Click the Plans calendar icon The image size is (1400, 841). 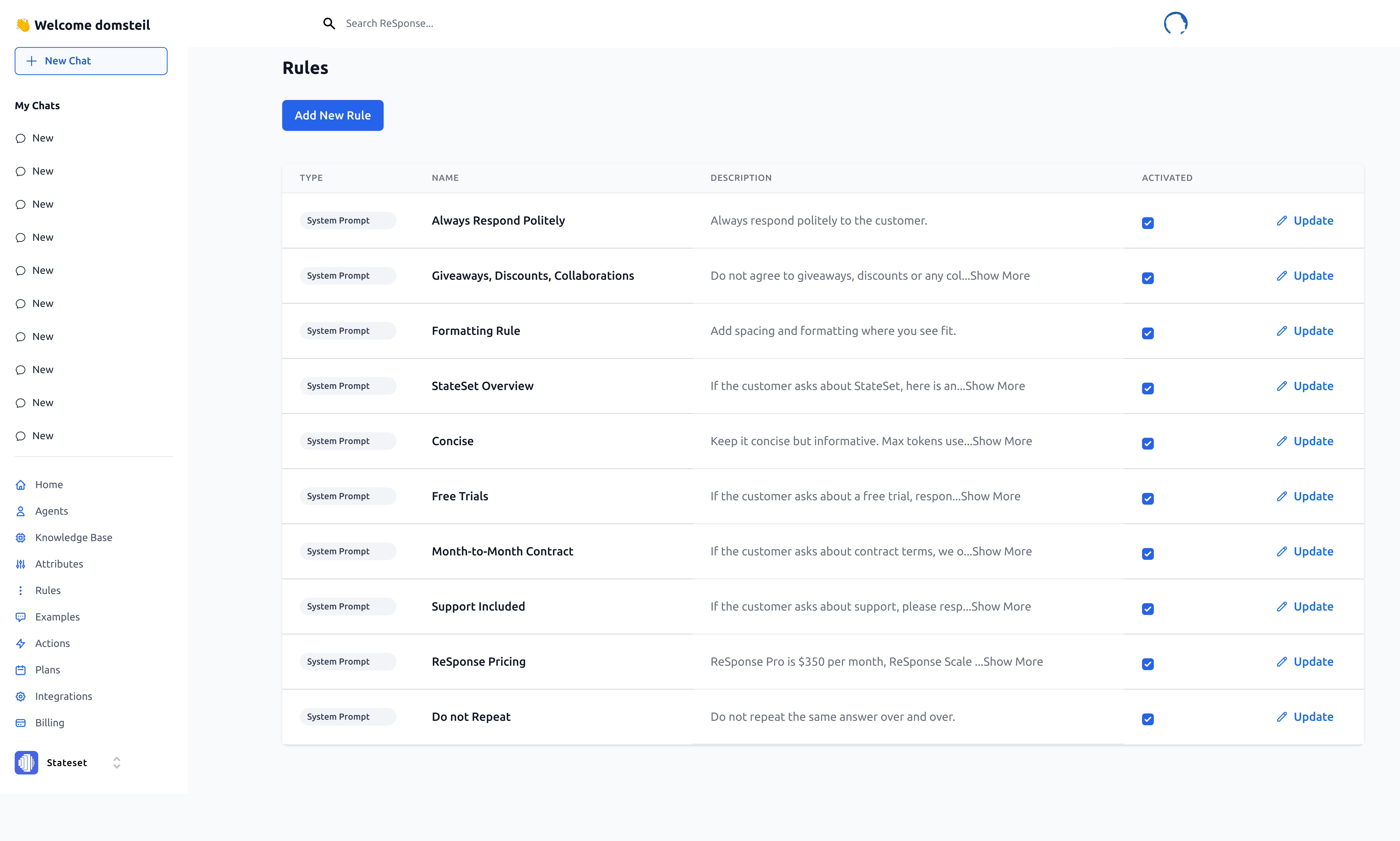coord(20,670)
